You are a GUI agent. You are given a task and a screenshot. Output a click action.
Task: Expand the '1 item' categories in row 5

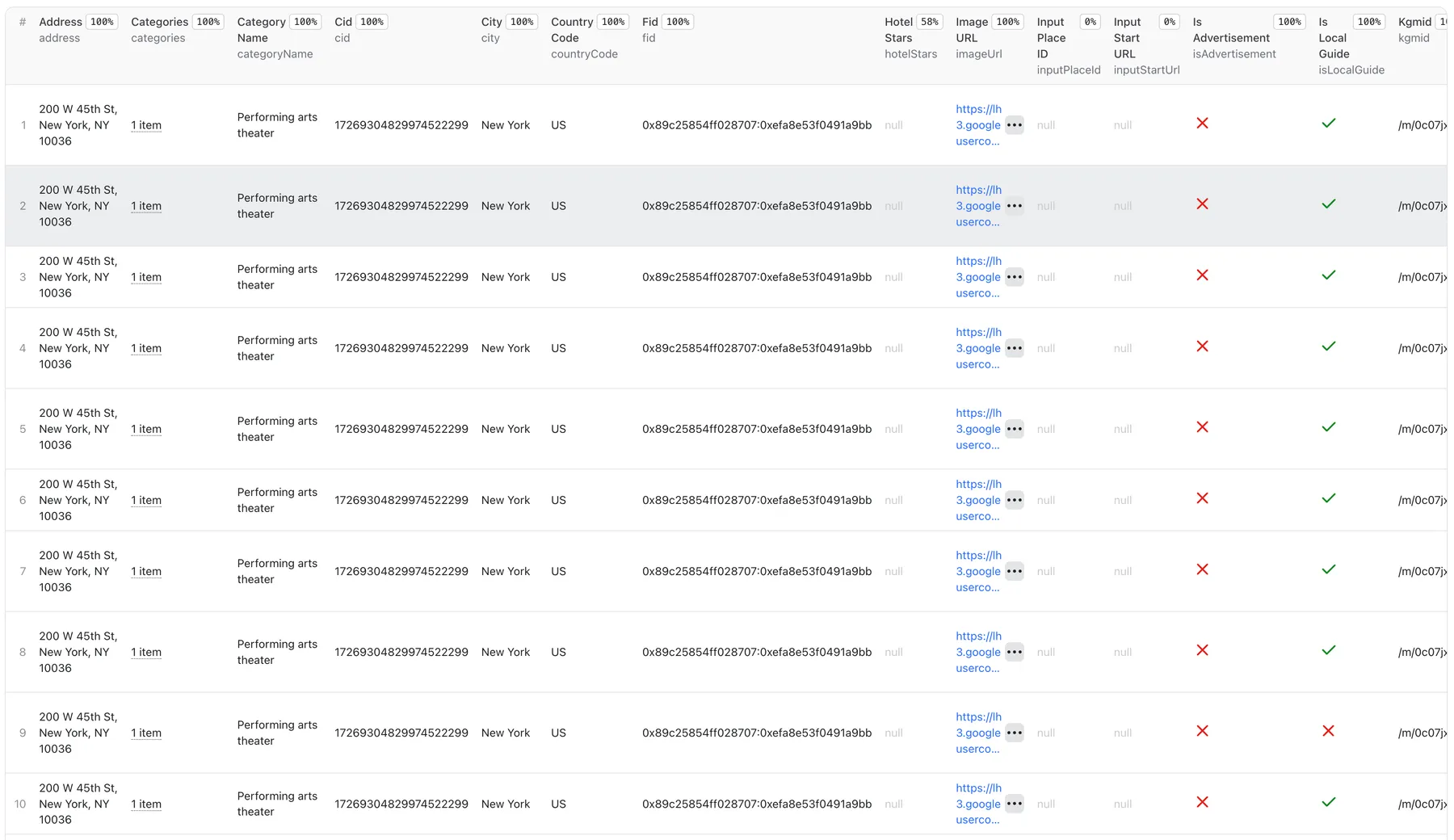[x=146, y=429]
